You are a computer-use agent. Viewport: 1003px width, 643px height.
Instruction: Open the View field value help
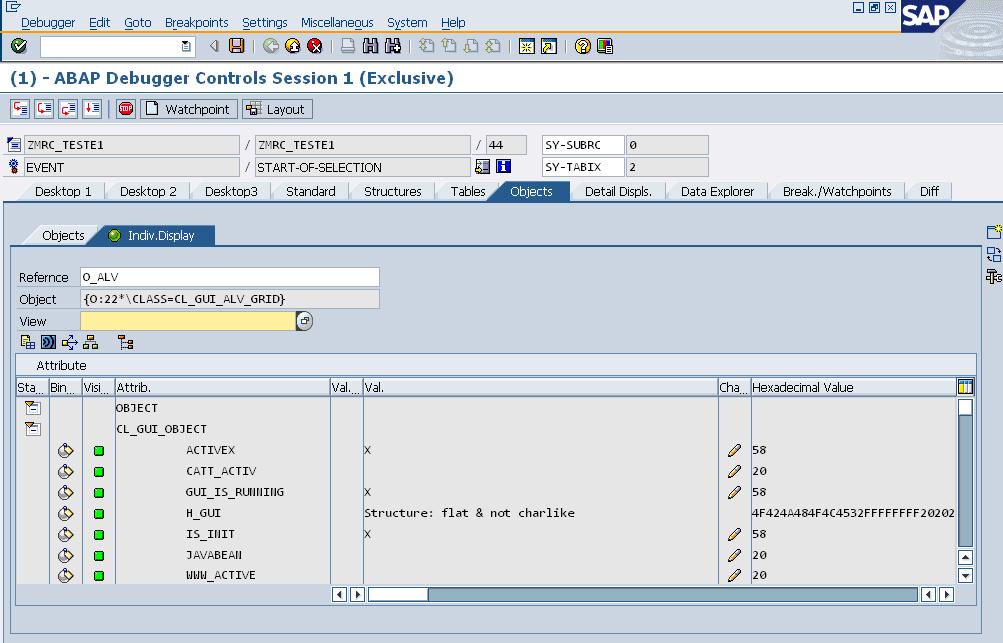pyautogui.click(x=305, y=321)
